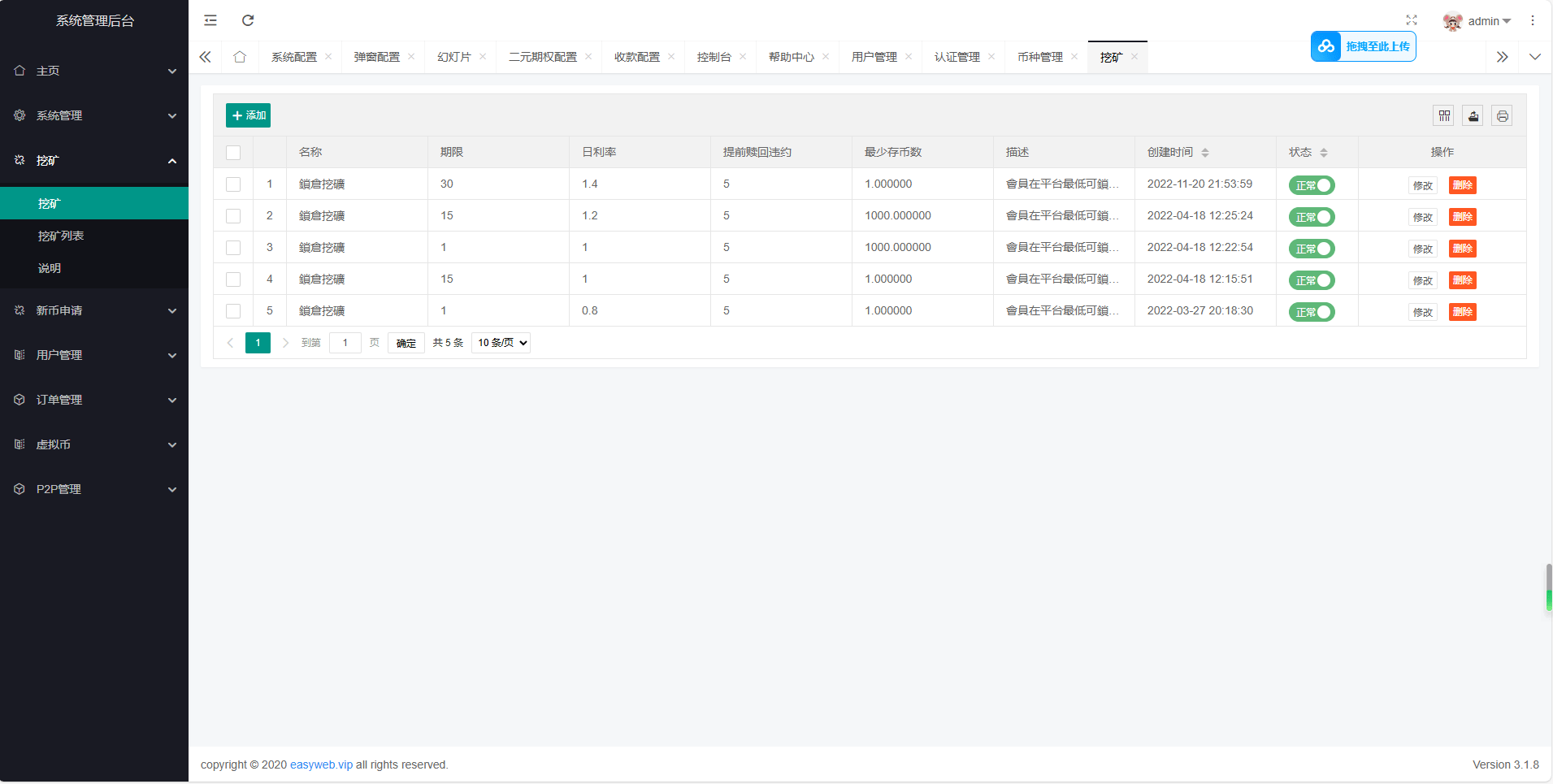Image resolution: width=1553 pixels, height=784 pixels.
Task: Check the checkbox for row 4
Action: 233,279
